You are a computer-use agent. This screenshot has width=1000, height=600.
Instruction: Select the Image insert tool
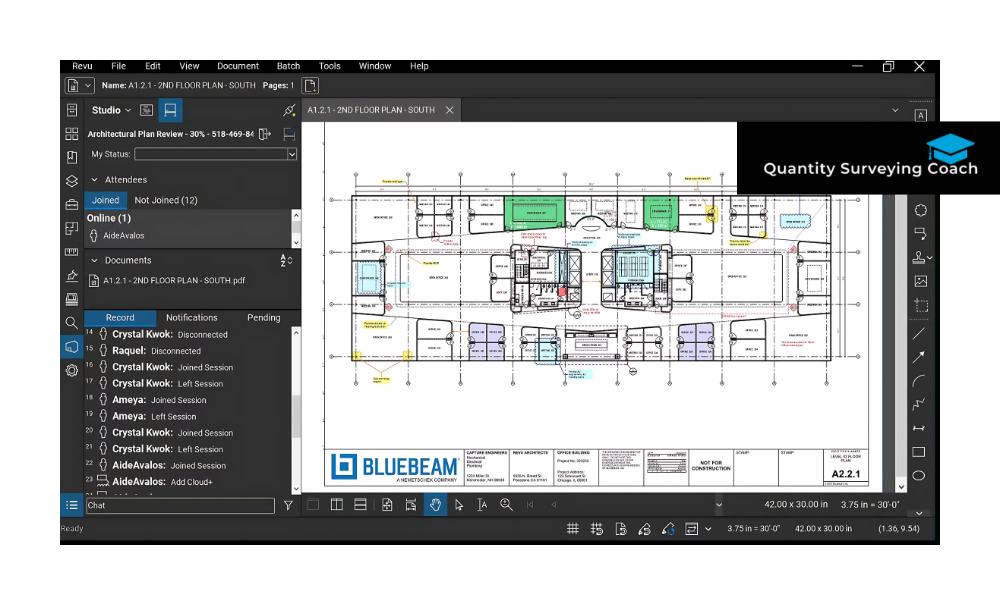[920, 281]
